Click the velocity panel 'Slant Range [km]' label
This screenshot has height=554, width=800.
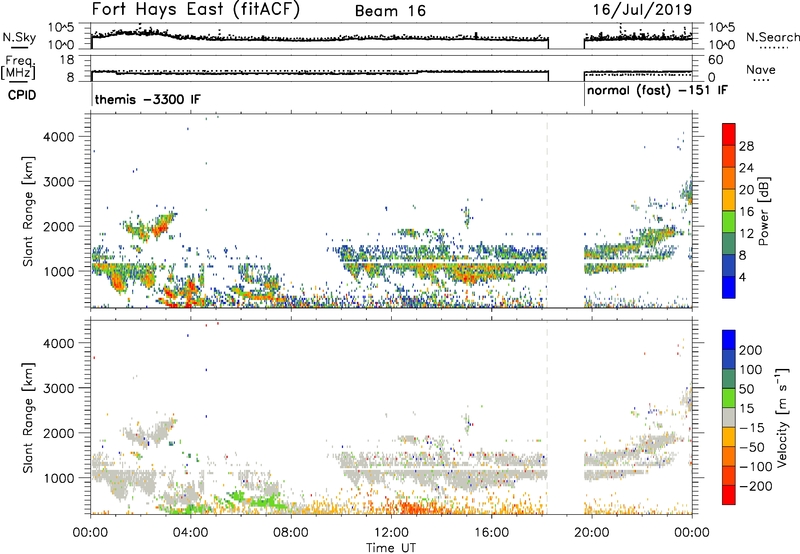click(28, 417)
